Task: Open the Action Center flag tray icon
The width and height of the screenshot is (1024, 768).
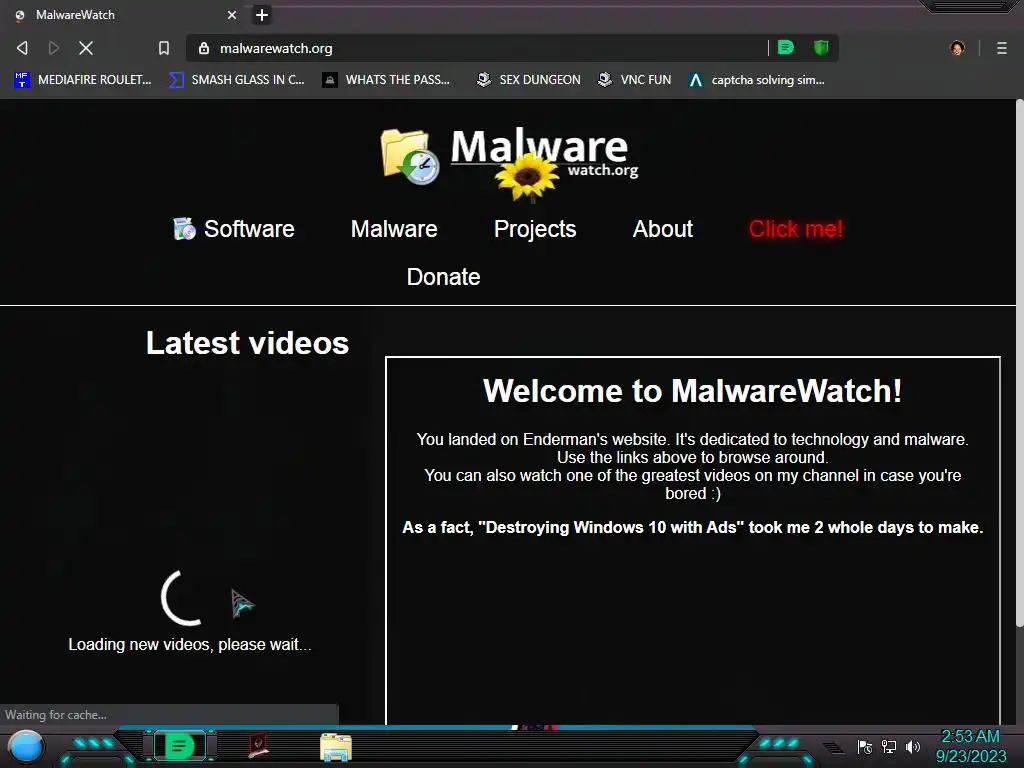Action: point(865,747)
